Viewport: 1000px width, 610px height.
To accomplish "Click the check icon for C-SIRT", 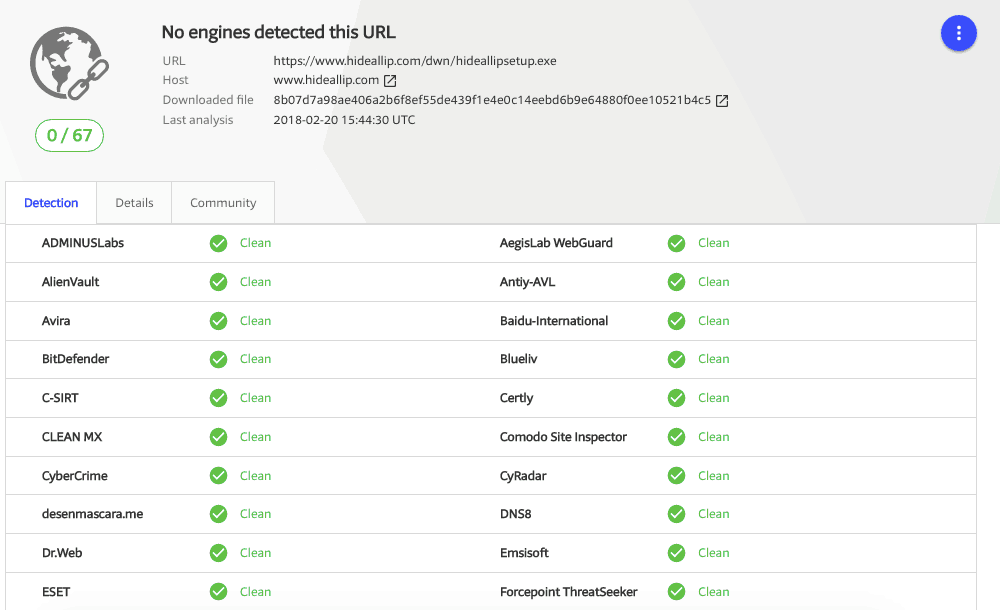I will (x=219, y=398).
